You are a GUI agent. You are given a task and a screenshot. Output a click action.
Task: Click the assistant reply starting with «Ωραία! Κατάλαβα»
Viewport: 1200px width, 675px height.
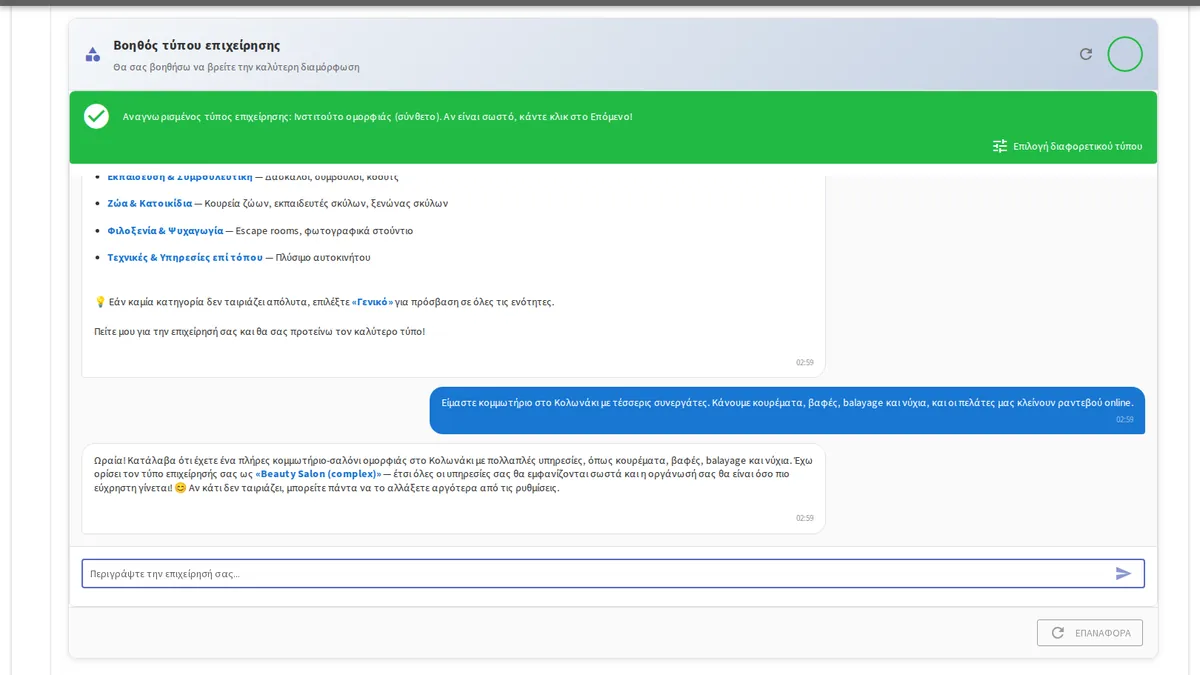(x=453, y=488)
